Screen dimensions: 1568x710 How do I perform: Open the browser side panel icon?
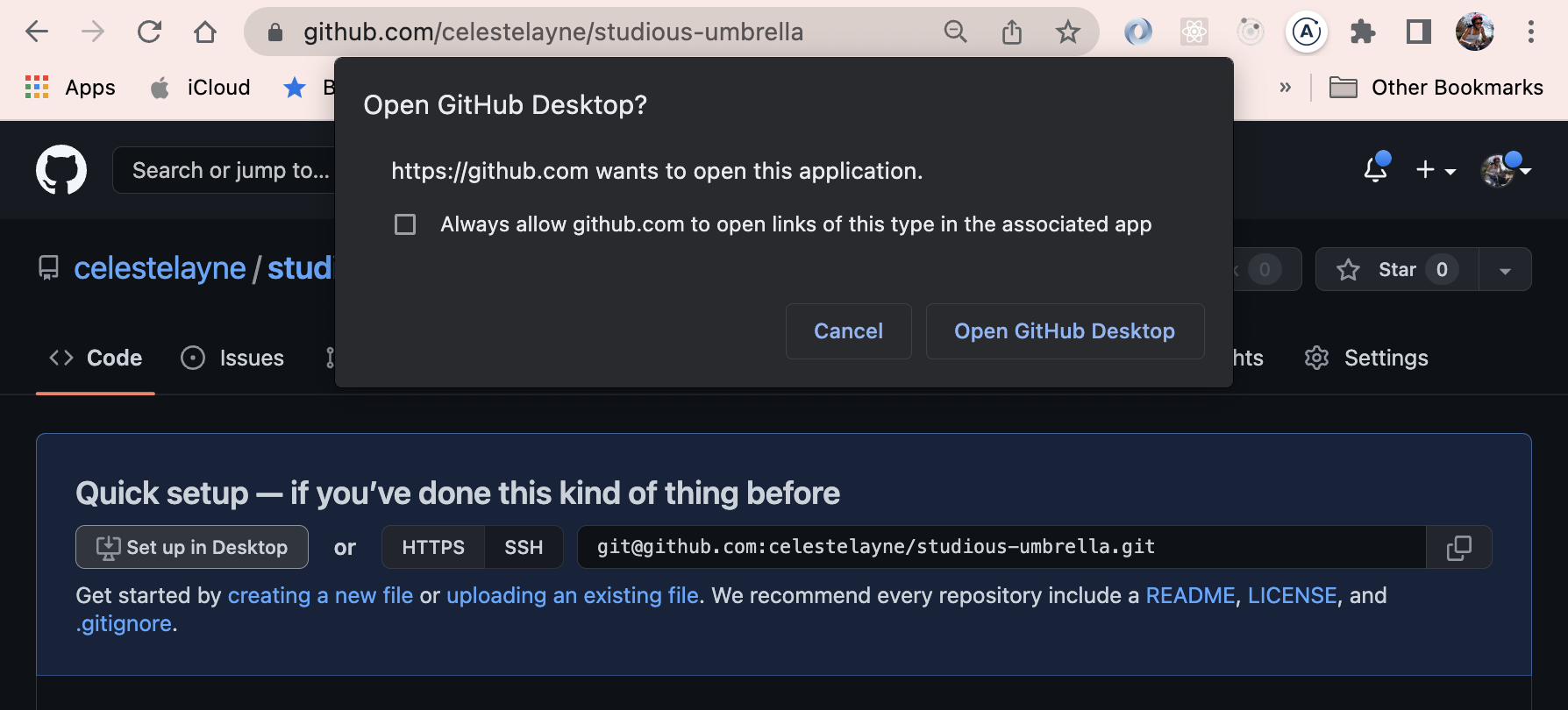(x=1418, y=32)
